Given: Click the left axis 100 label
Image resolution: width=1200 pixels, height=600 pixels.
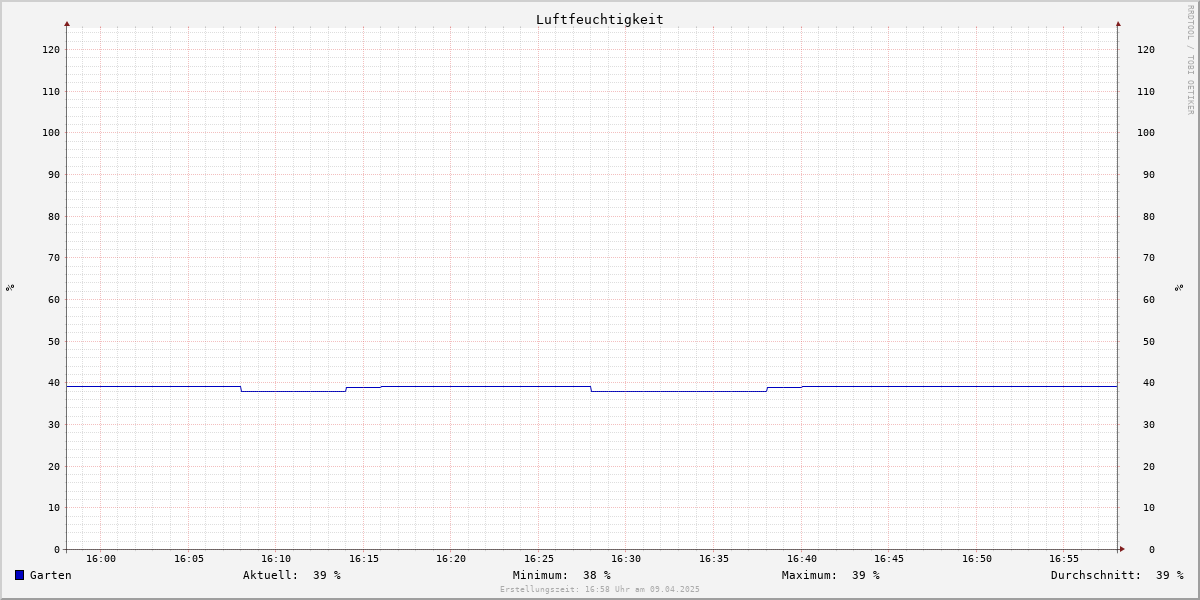Looking at the screenshot, I should coord(51,133).
